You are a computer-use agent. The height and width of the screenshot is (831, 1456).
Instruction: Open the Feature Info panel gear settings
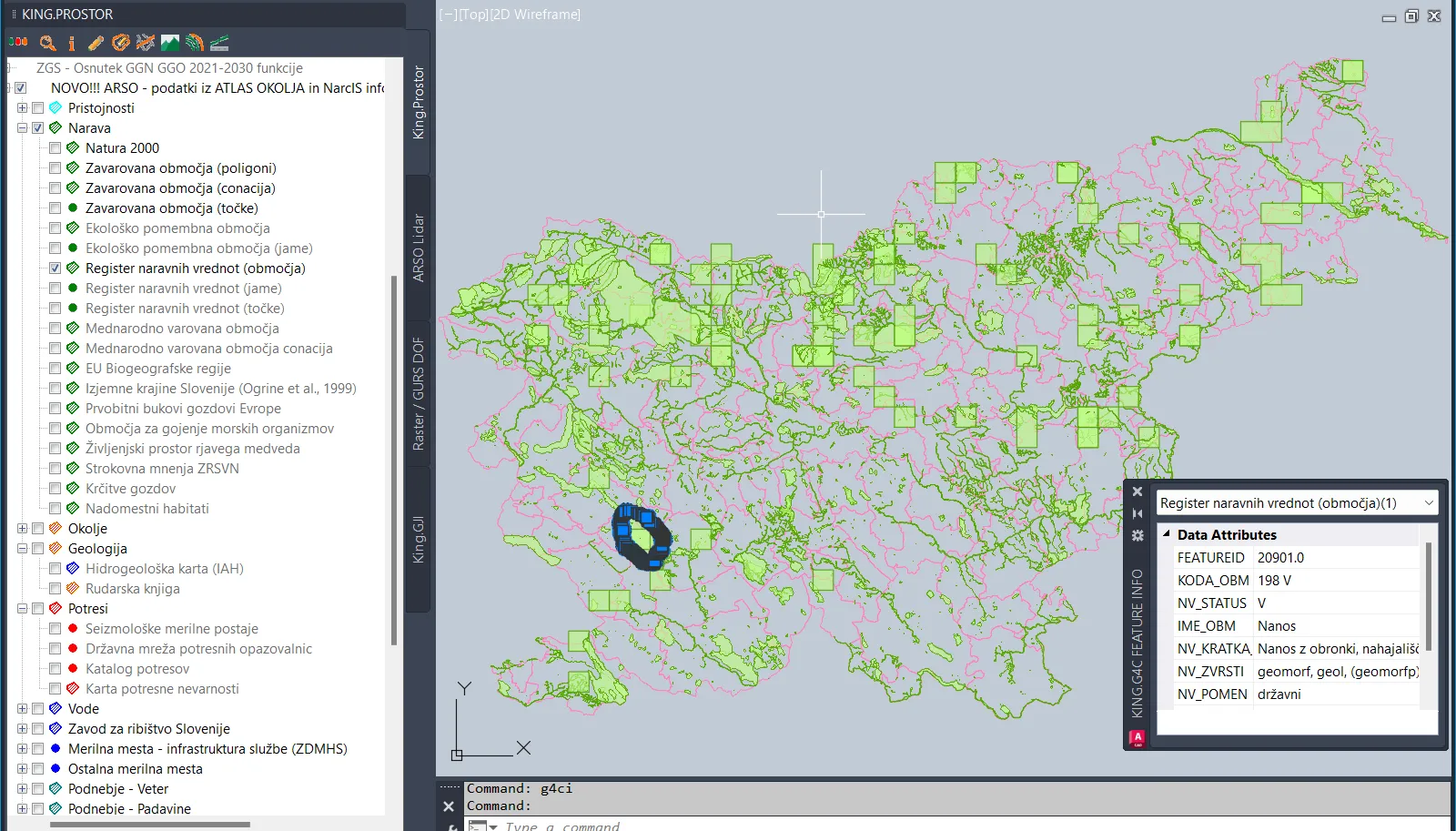(1137, 536)
